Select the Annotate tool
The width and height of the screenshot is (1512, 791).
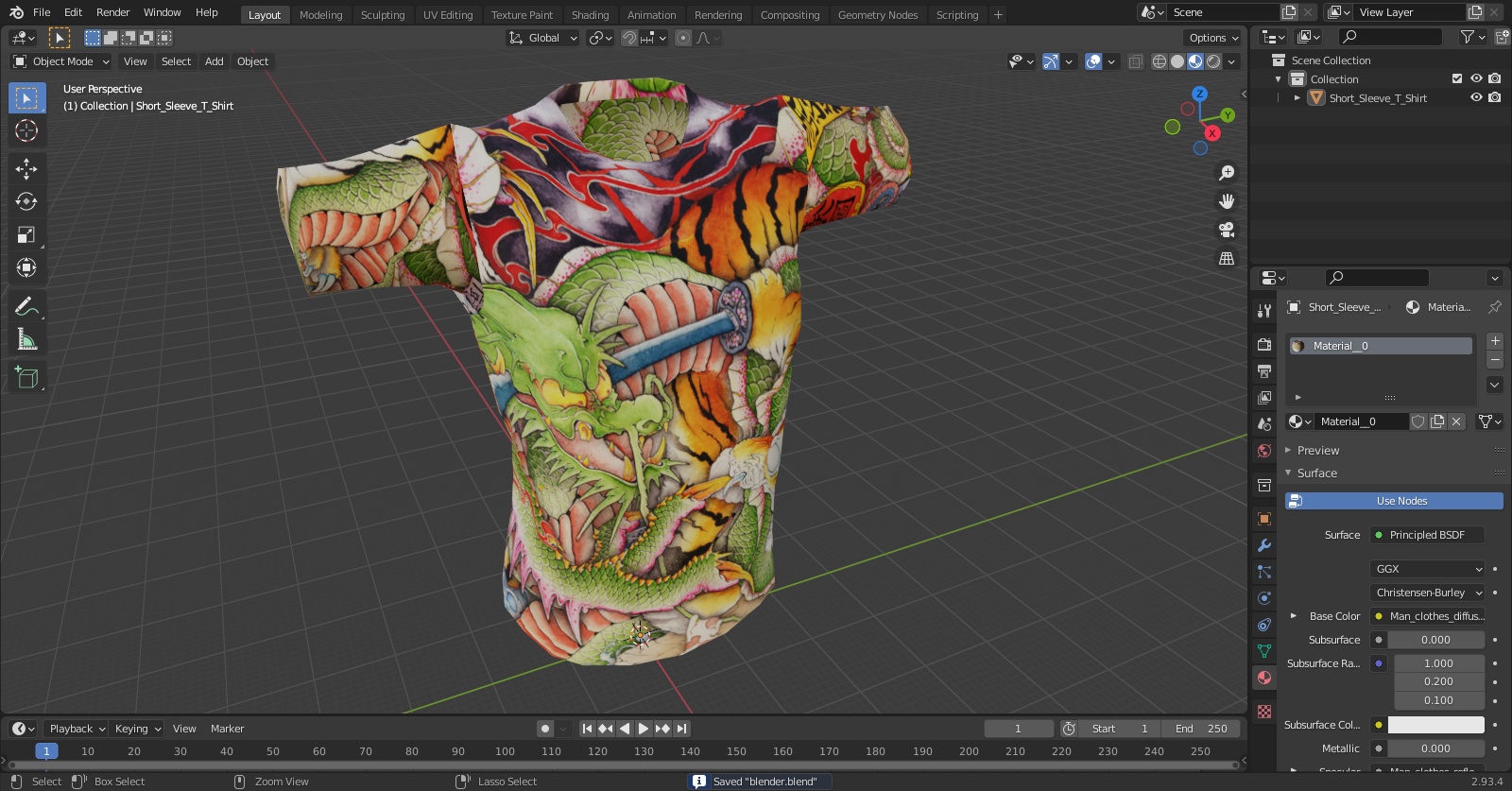(x=26, y=306)
